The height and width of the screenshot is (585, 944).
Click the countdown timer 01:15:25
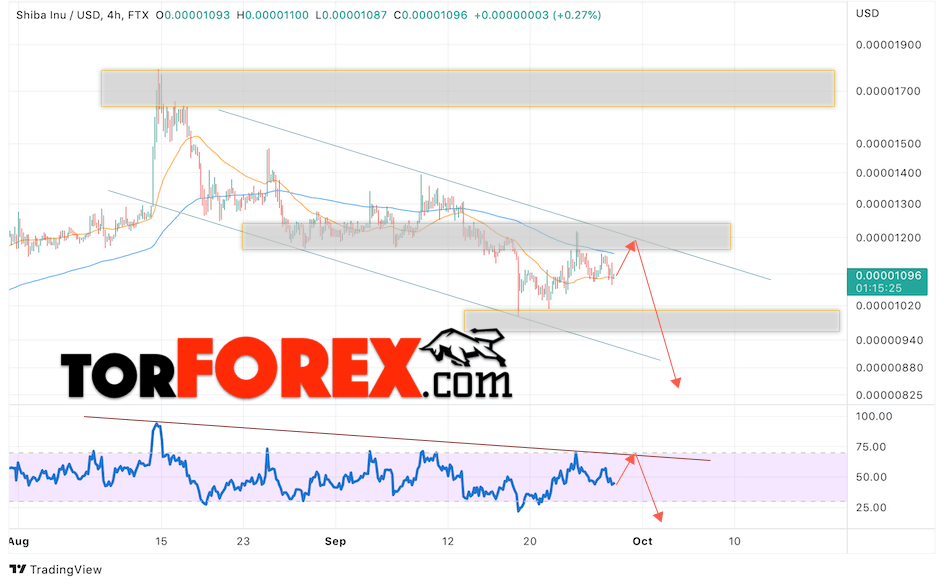point(879,288)
